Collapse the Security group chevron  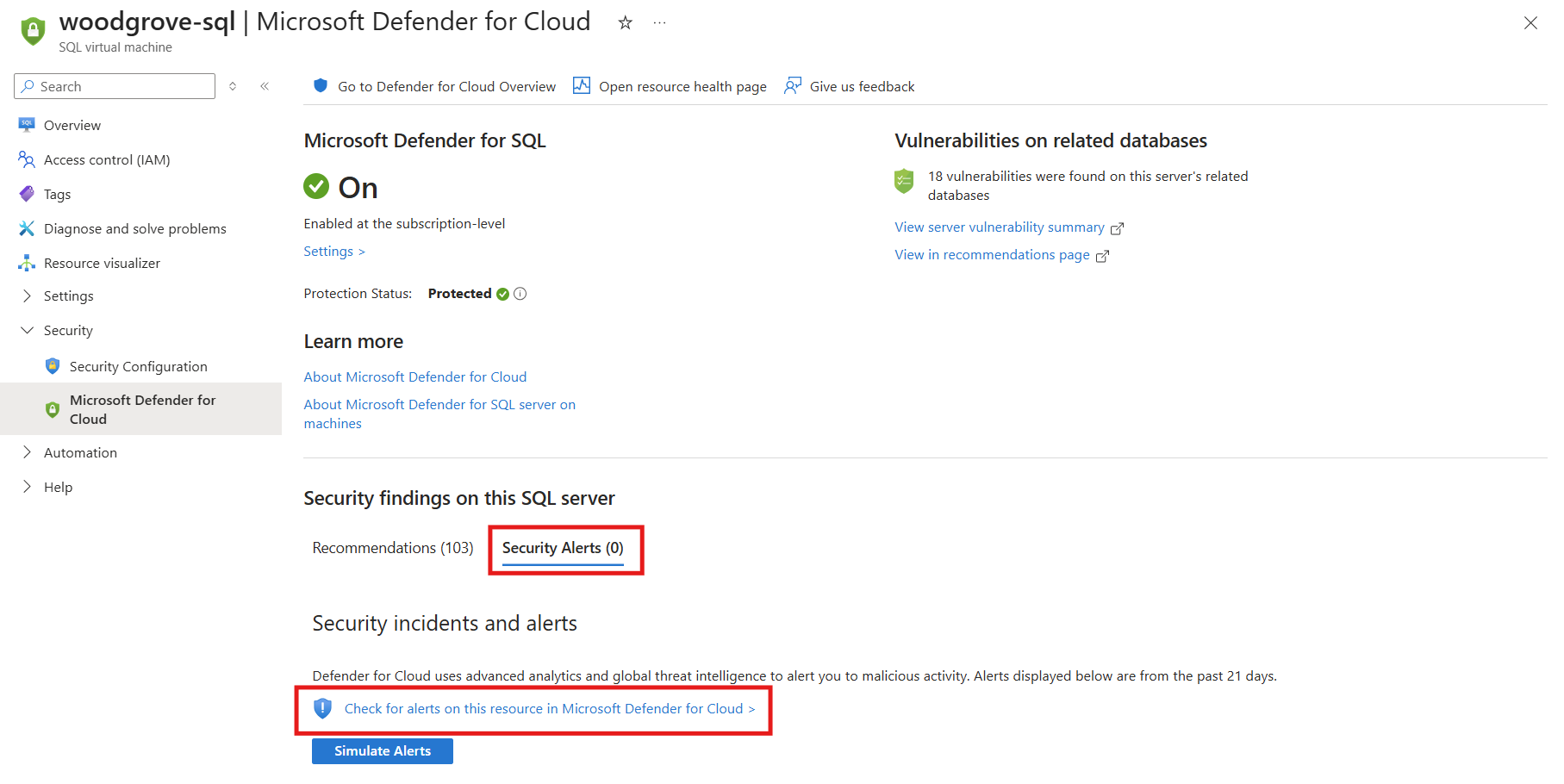click(x=27, y=330)
